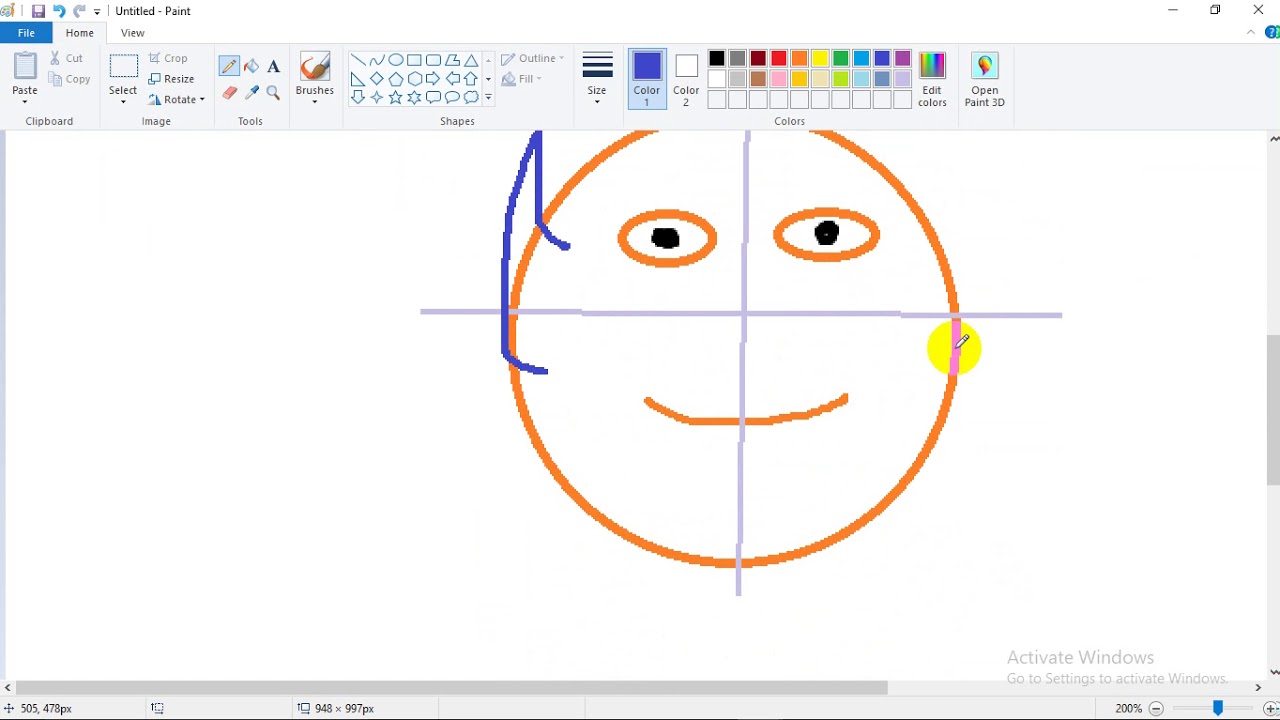Choose the Pentagon shape
The height and width of the screenshot is (720, 1280).
tap(396, 79)
